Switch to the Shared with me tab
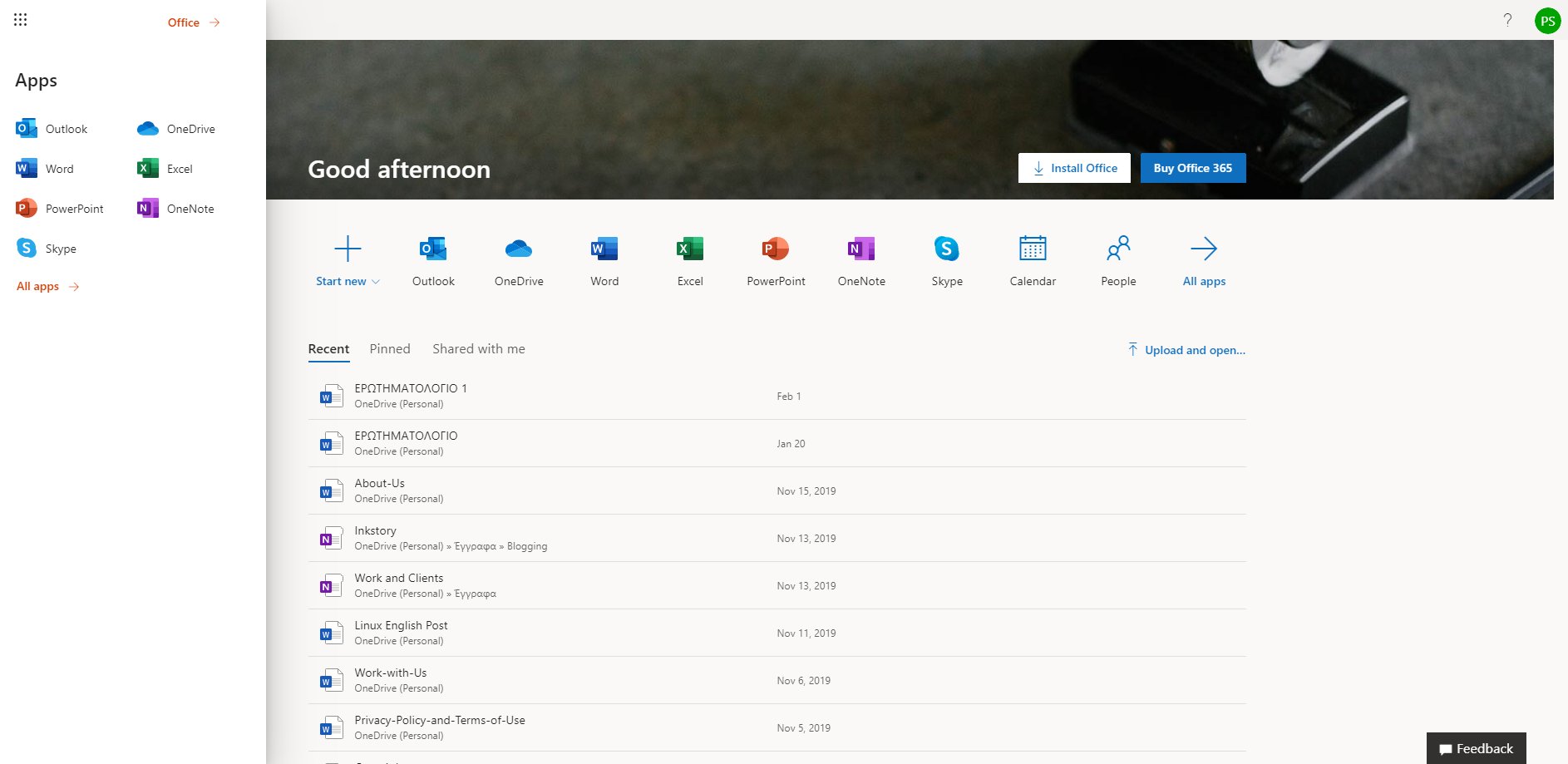 pos(479,349)
